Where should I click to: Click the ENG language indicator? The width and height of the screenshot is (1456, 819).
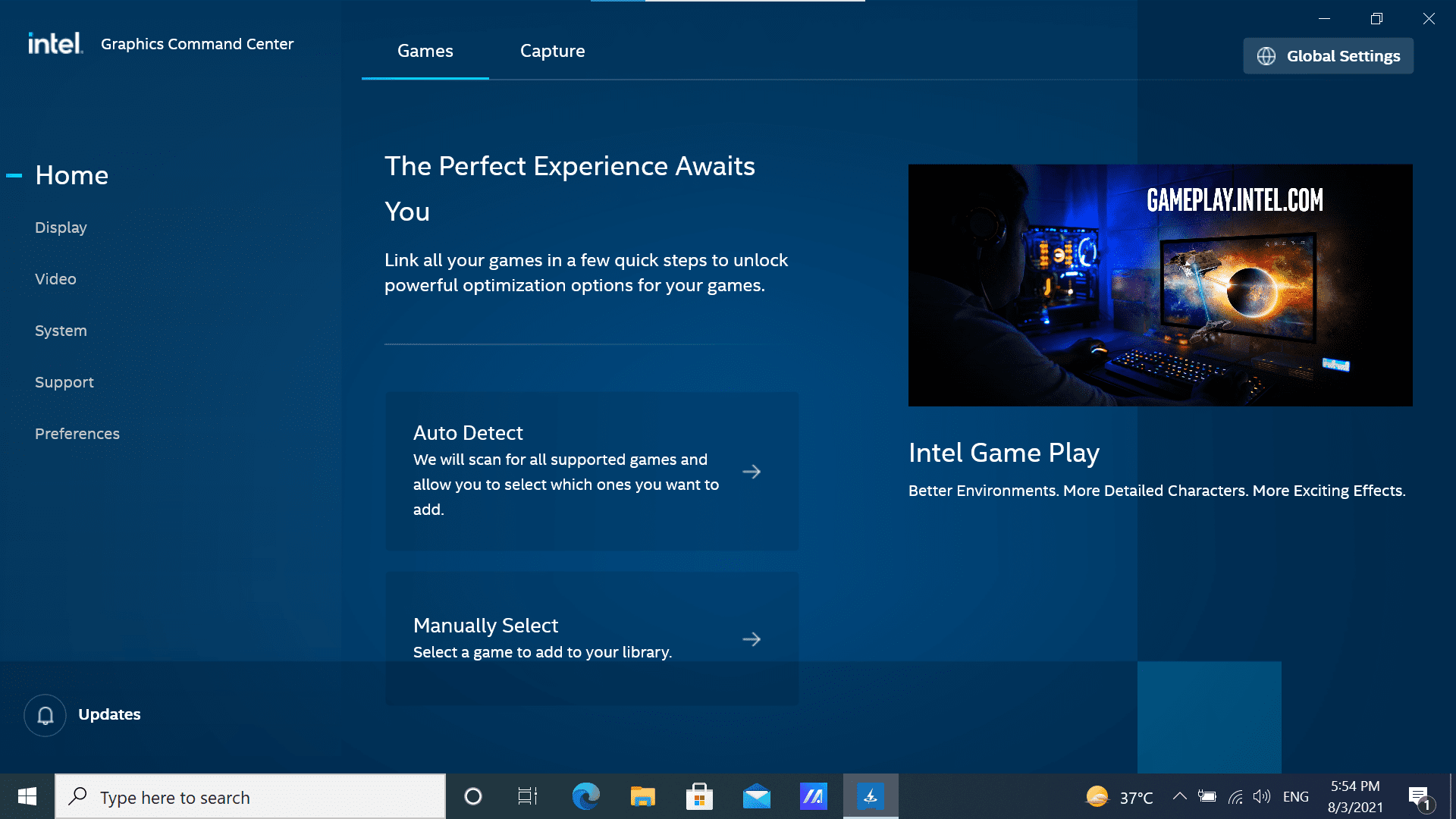(1296, 796)
